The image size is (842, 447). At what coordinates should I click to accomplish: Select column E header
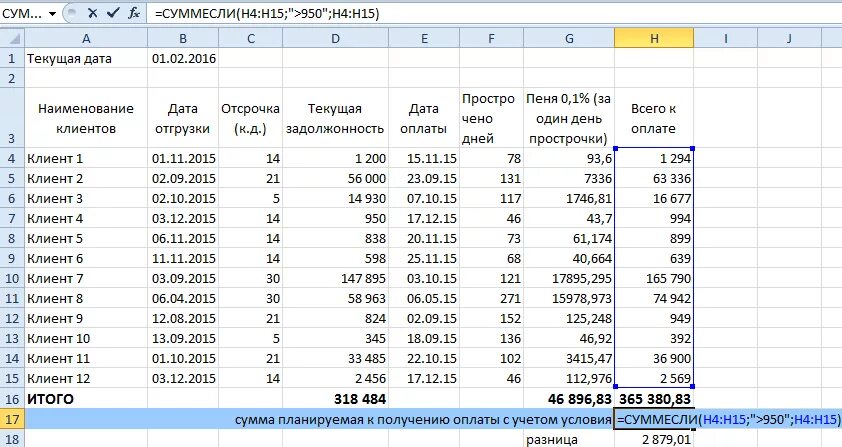point(424,39)
